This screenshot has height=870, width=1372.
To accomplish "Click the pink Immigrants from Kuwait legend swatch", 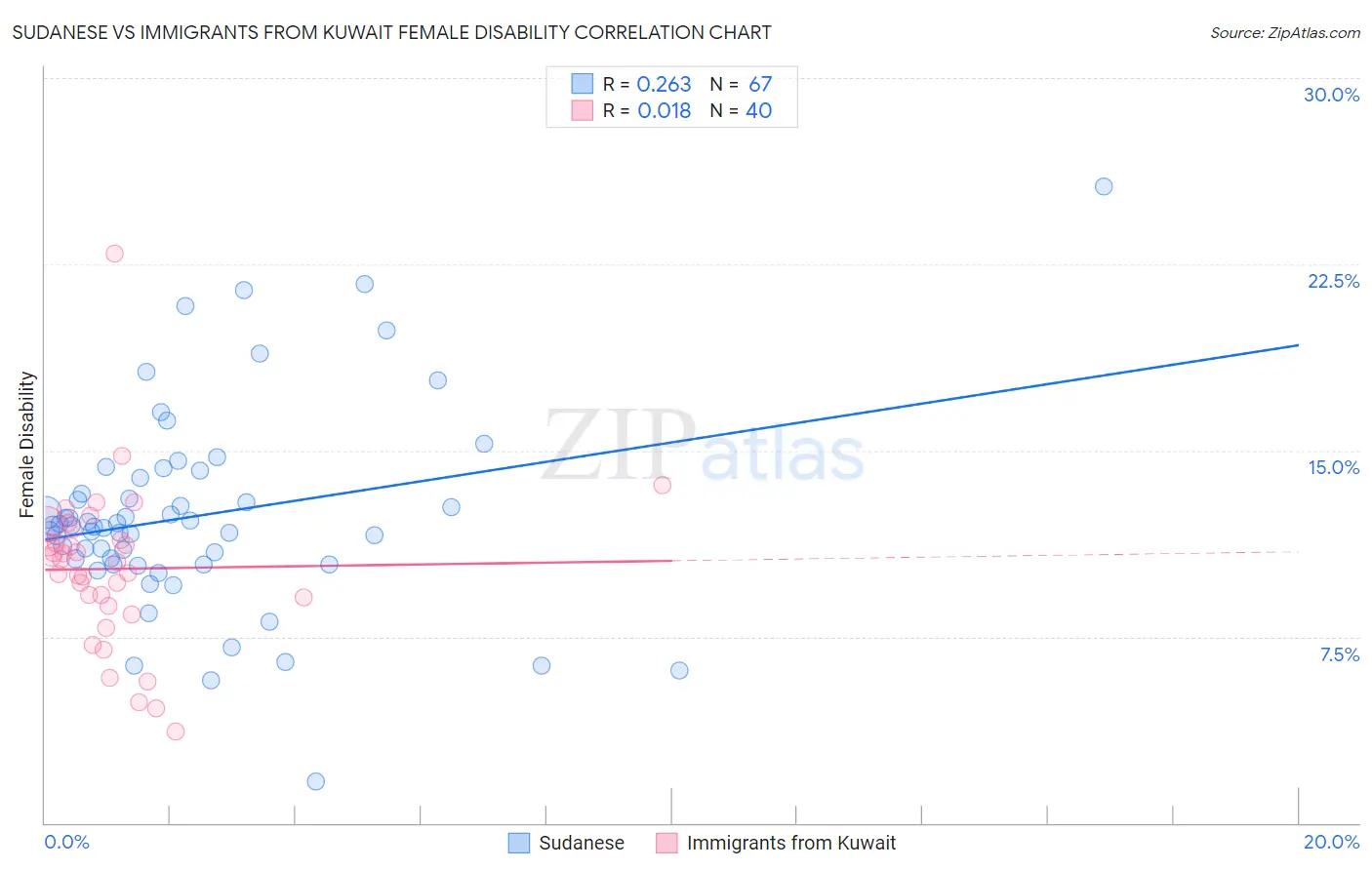I will (x=666, y=843).
